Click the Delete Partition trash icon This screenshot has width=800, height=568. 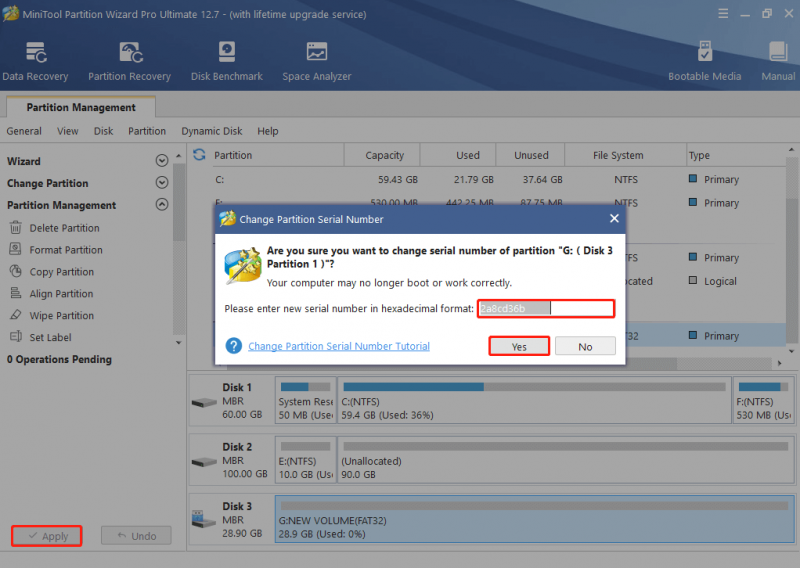point(16,228)
